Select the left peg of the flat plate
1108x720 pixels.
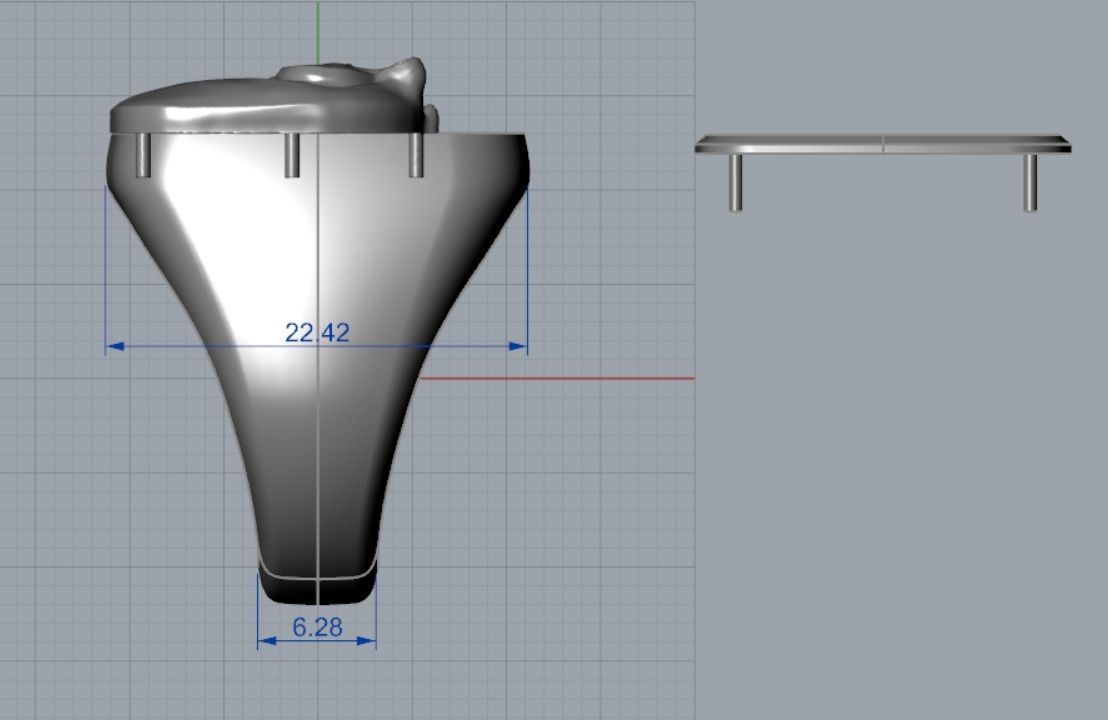(x=736, y=182)
